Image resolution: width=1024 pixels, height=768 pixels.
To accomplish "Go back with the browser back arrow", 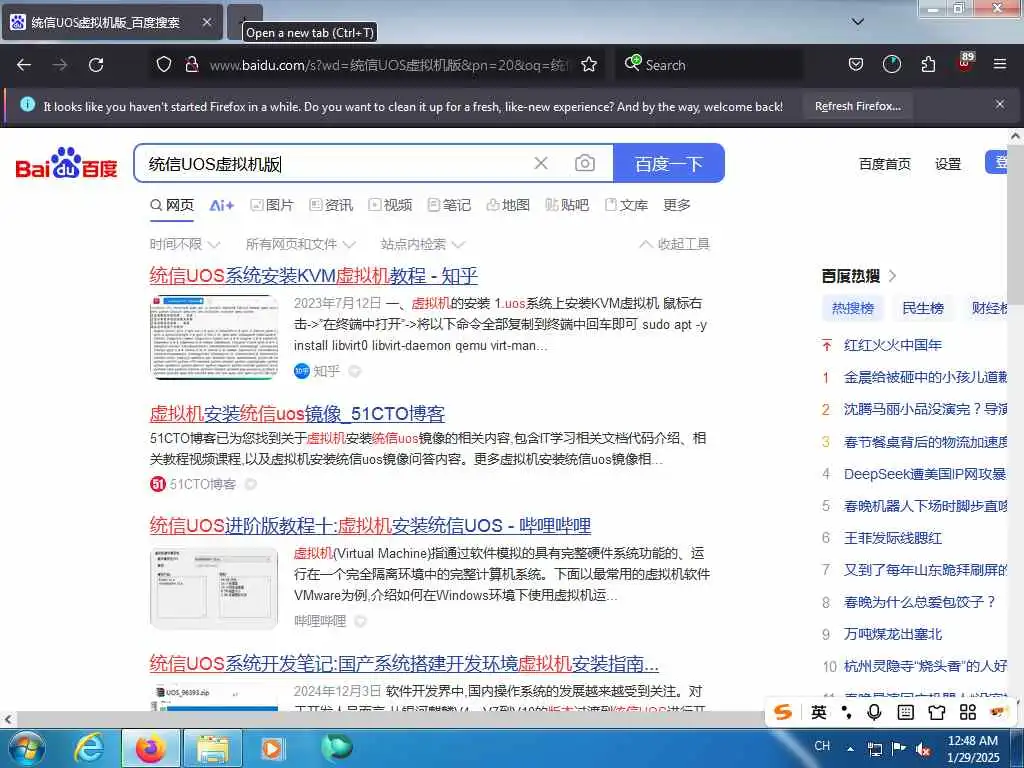I will (x=24, y=65).
